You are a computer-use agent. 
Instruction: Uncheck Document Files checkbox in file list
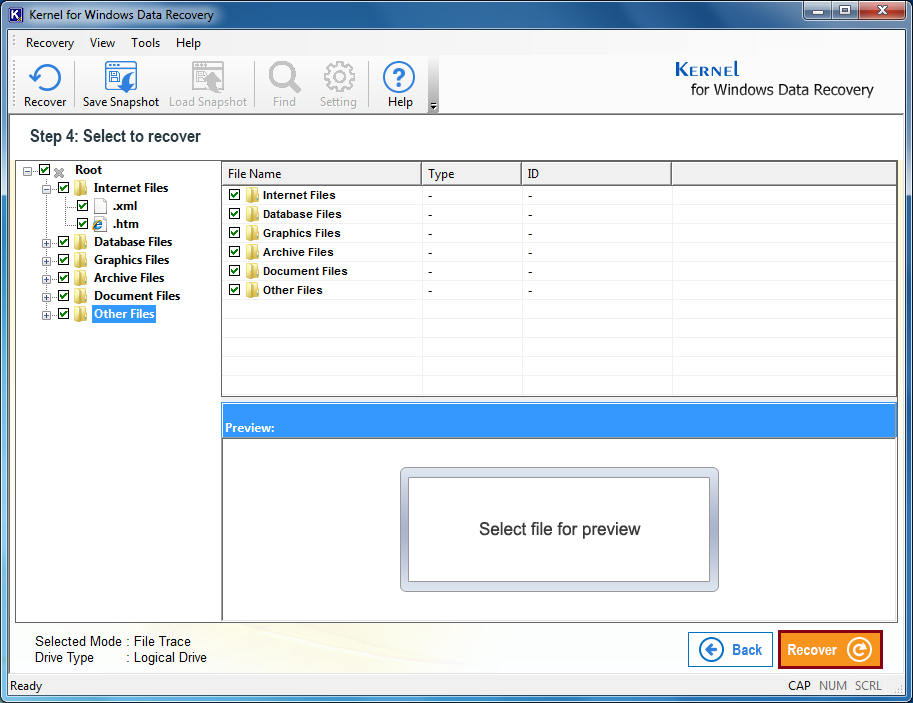235,271
